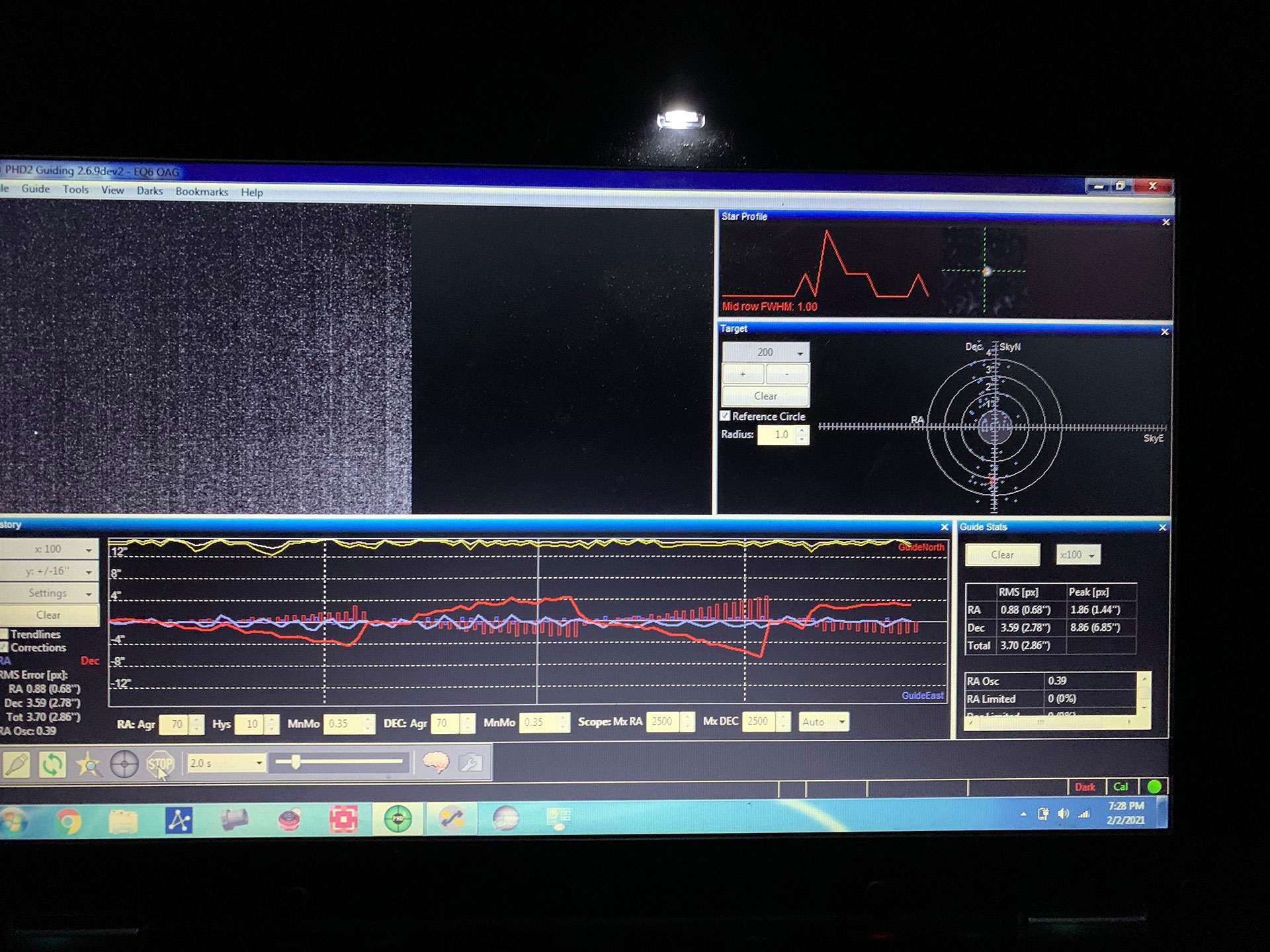Click the Connect Equipment USB cable icon
Screen dimensions: 1270x952
[x=16, y=764]
